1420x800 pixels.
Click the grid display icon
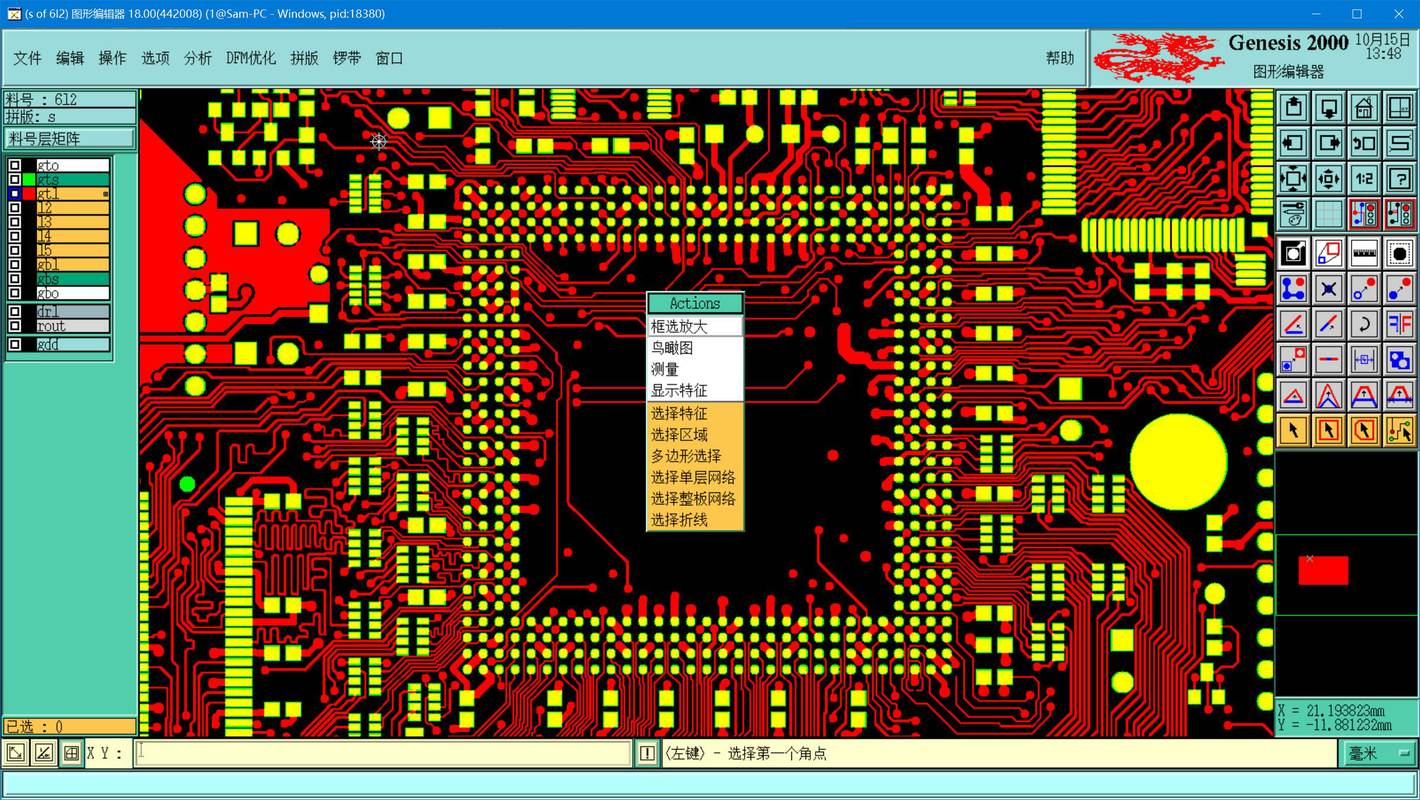[1328, 214]
